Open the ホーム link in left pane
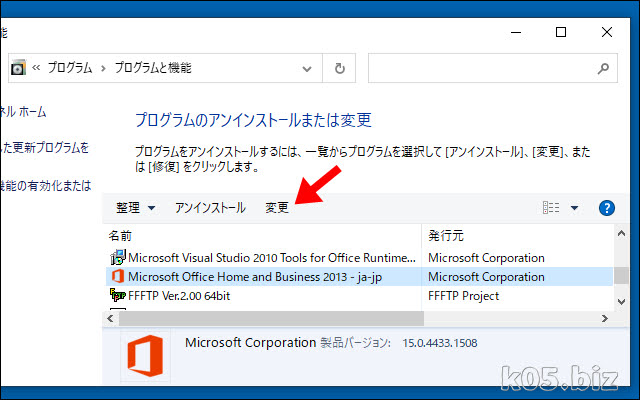Screen dimensions: 640x400 (x=23, y=111)
